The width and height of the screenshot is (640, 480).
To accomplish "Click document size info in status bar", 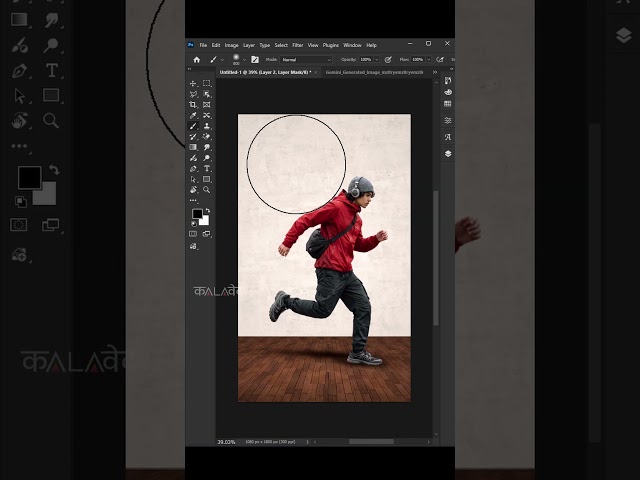I will tap(270, 442).
